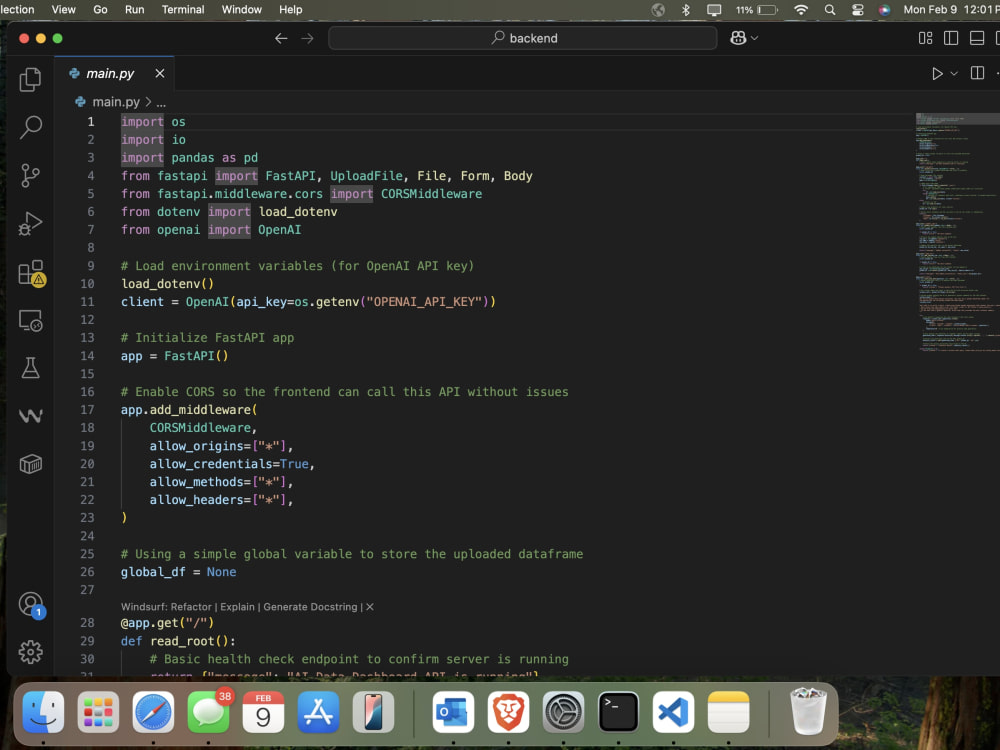Click Generate Docstring code lens link
Screen dimensions: 1000x750
310,607
